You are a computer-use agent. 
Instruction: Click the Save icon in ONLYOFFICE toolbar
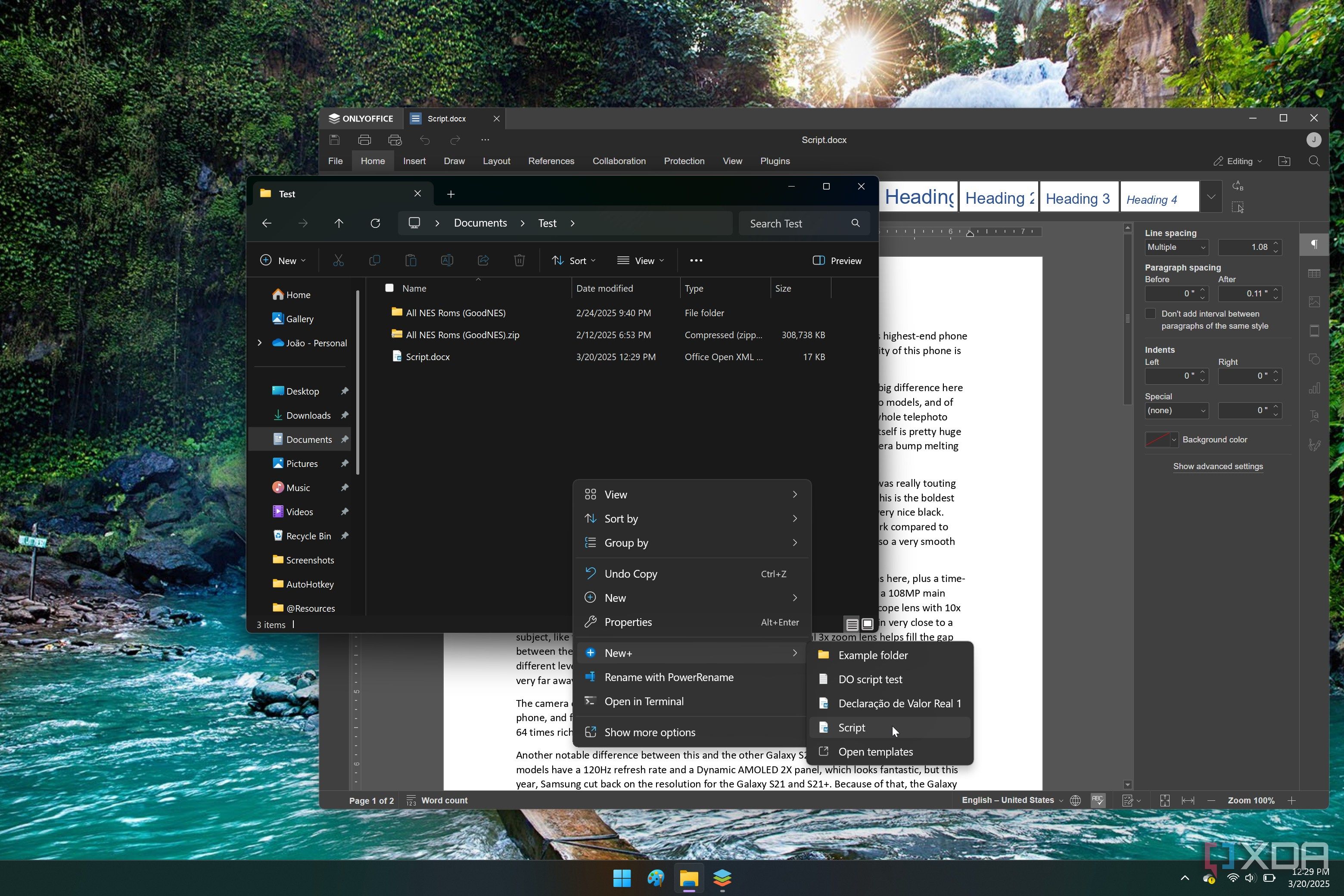click(335, 140)
